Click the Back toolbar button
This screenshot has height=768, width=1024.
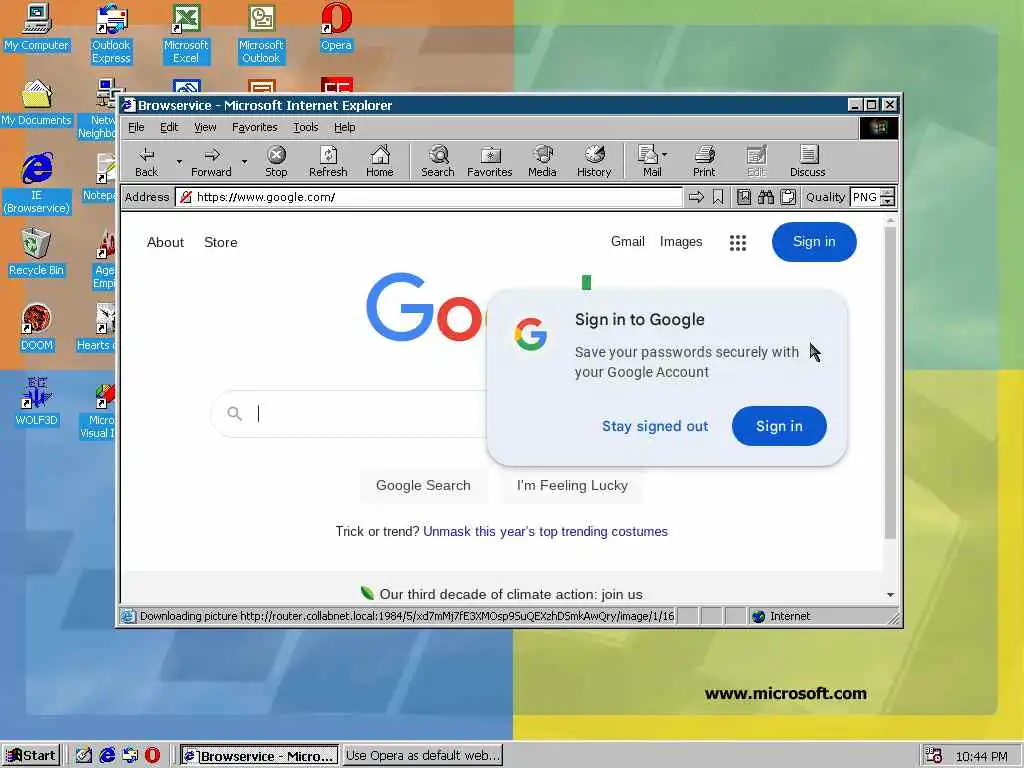146,161
